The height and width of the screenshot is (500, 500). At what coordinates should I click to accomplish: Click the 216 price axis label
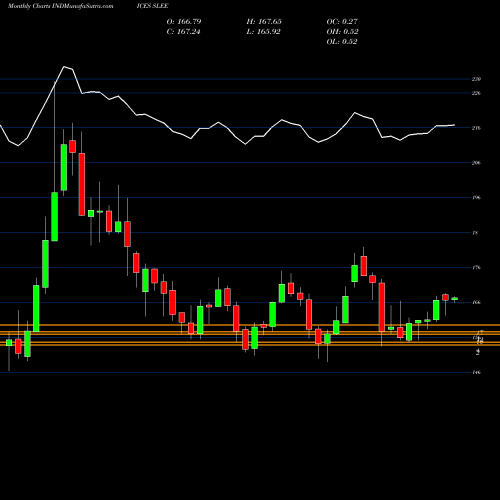476,128
